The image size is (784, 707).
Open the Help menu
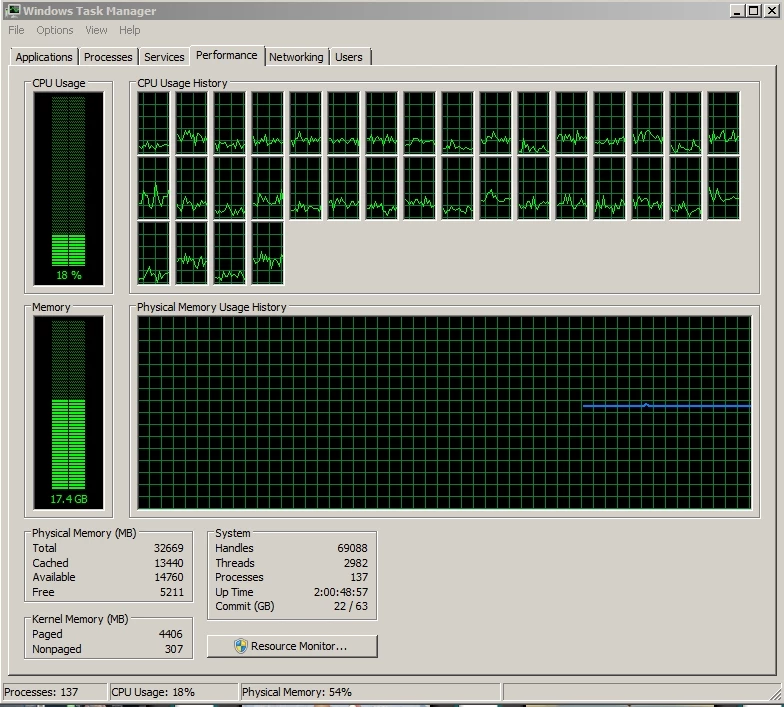[130, 30]
